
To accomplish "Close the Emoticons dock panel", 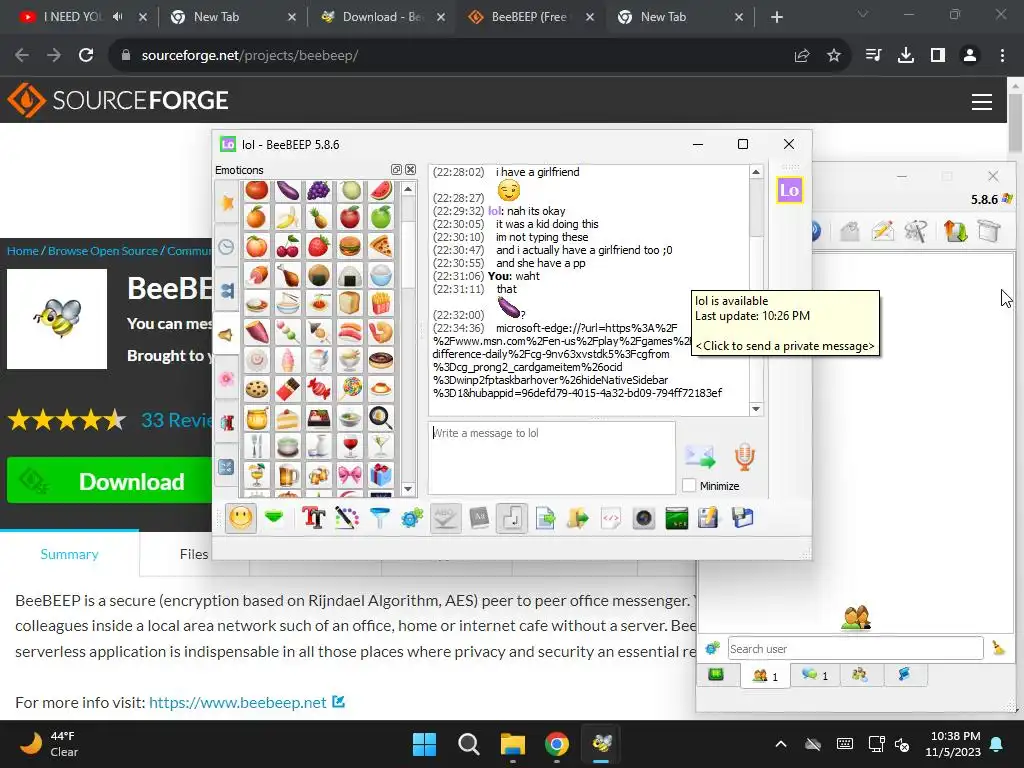I will 410,170.
